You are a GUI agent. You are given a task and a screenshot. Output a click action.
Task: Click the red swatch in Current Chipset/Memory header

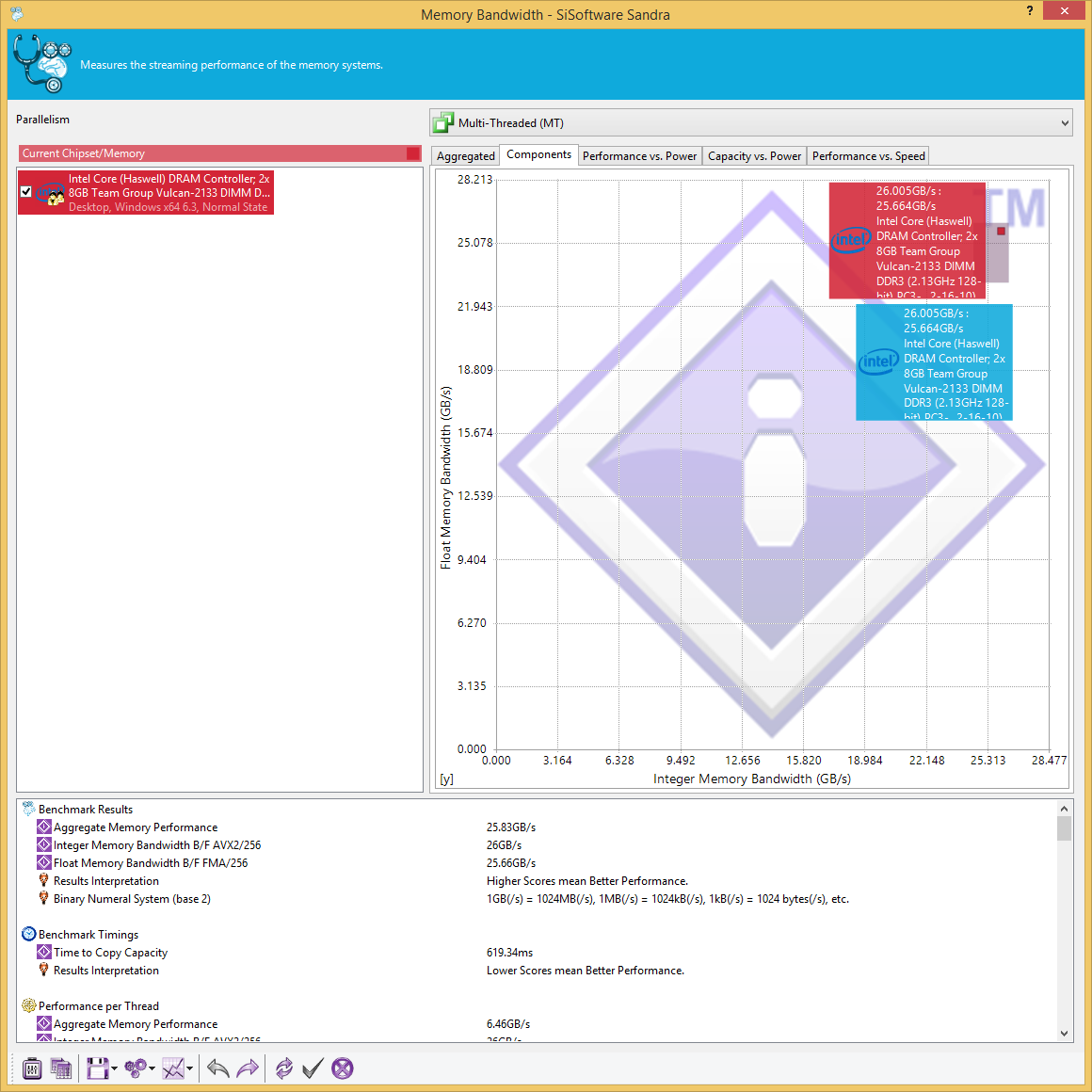click(x=413, y=153)
